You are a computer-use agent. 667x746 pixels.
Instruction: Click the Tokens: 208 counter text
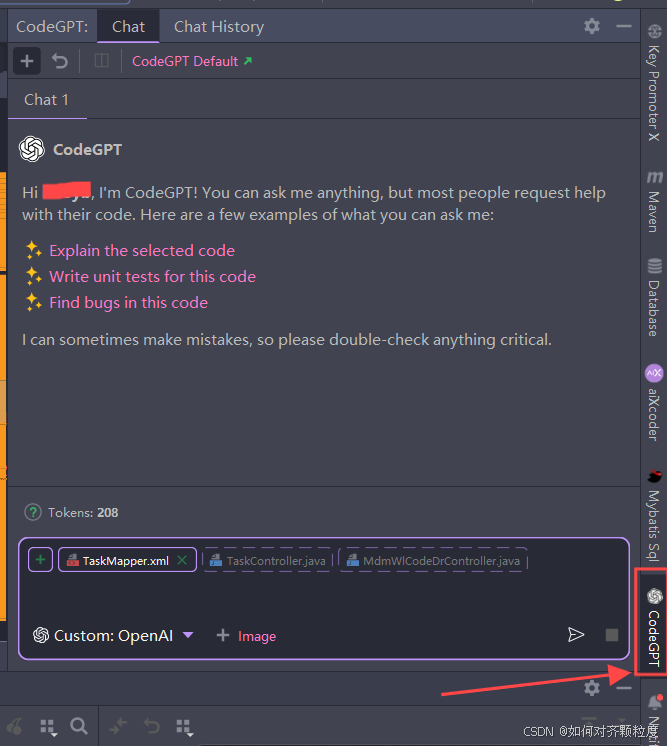(83, 512)
